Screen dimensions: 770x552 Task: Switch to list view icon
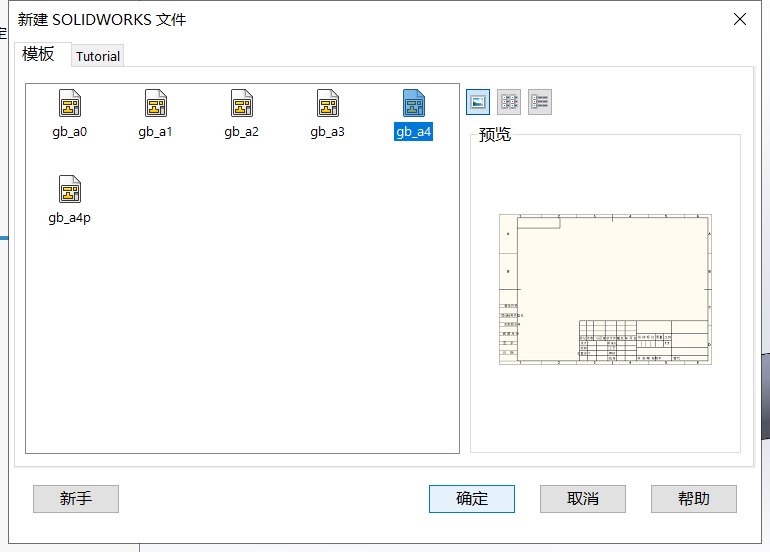[x=509, y=102]
